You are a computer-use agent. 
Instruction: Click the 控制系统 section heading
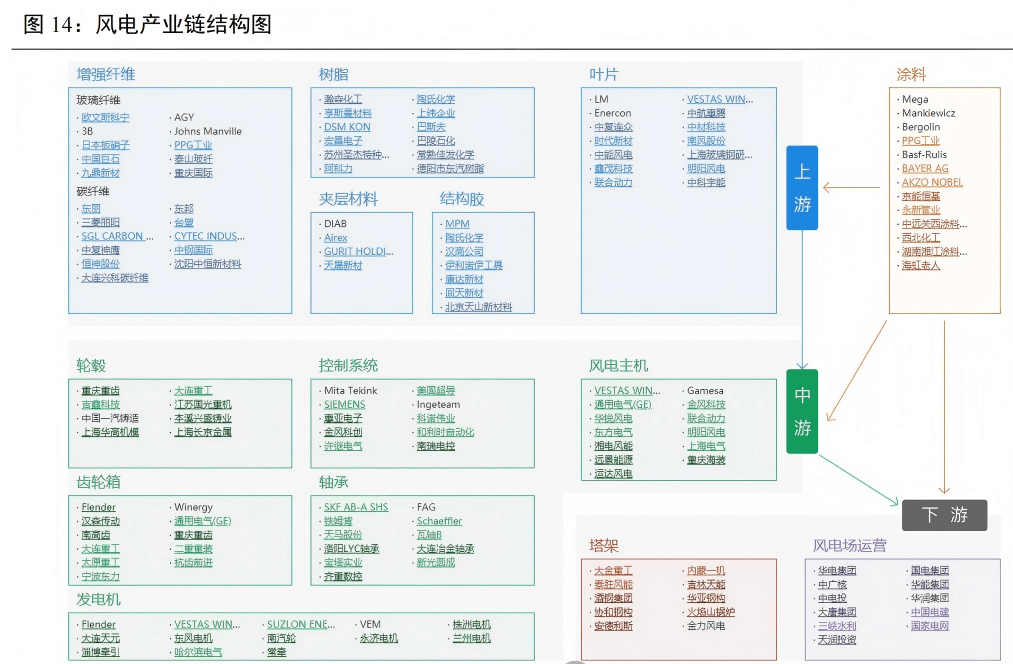click(x=348, y=366)
